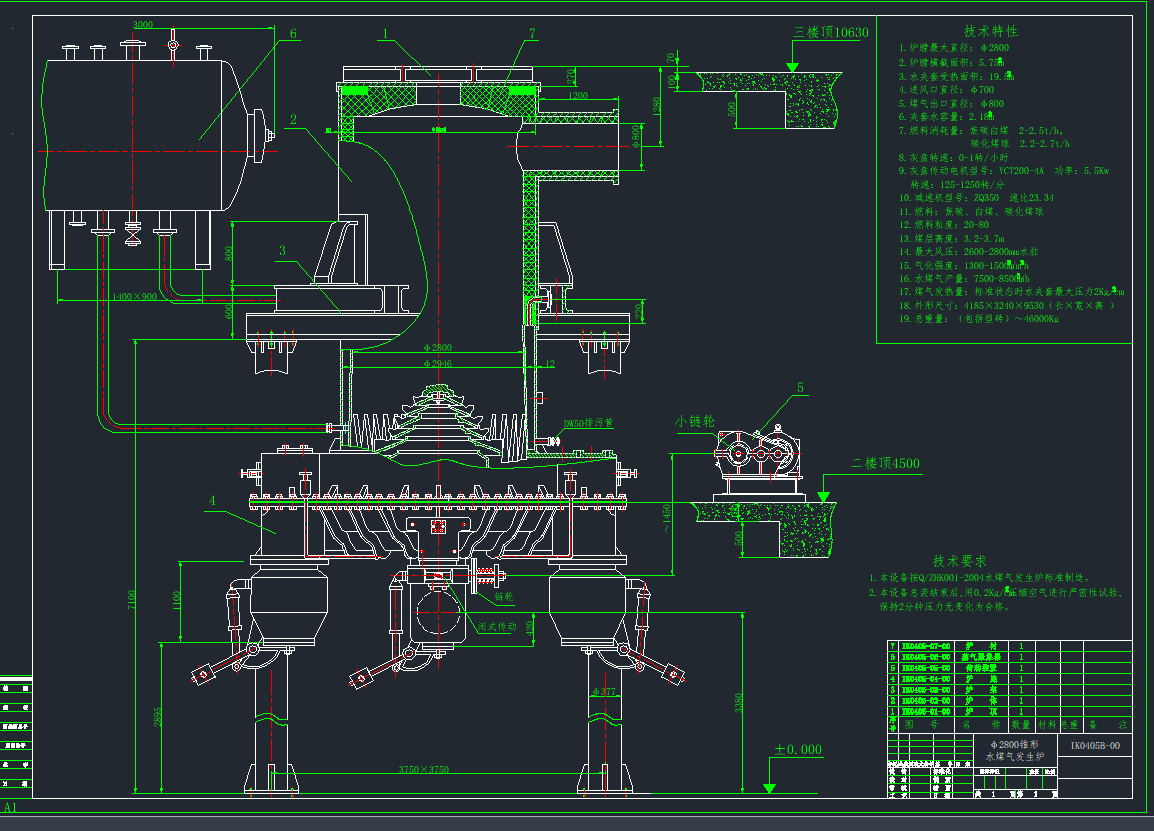Click the ±0.000 ground level label

[797, 749]
